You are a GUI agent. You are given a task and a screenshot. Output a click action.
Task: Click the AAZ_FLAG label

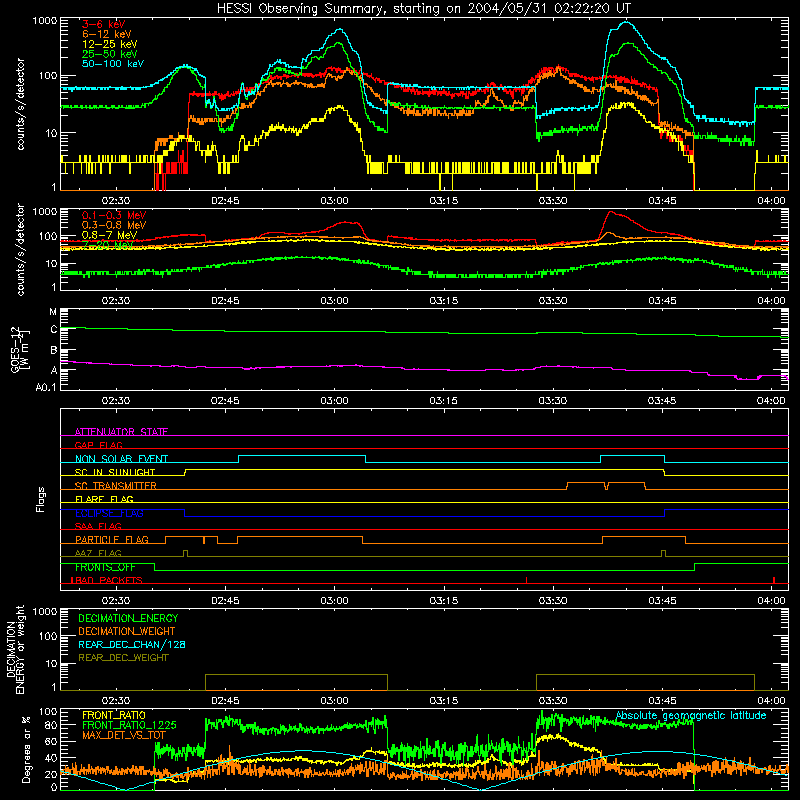(98, 553)
